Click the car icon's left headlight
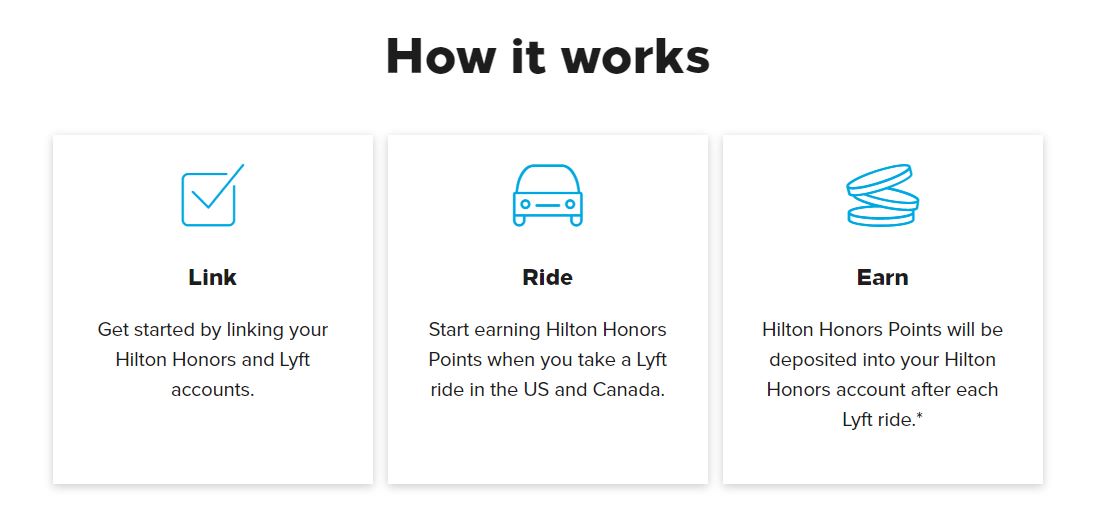 click(525, 204)
